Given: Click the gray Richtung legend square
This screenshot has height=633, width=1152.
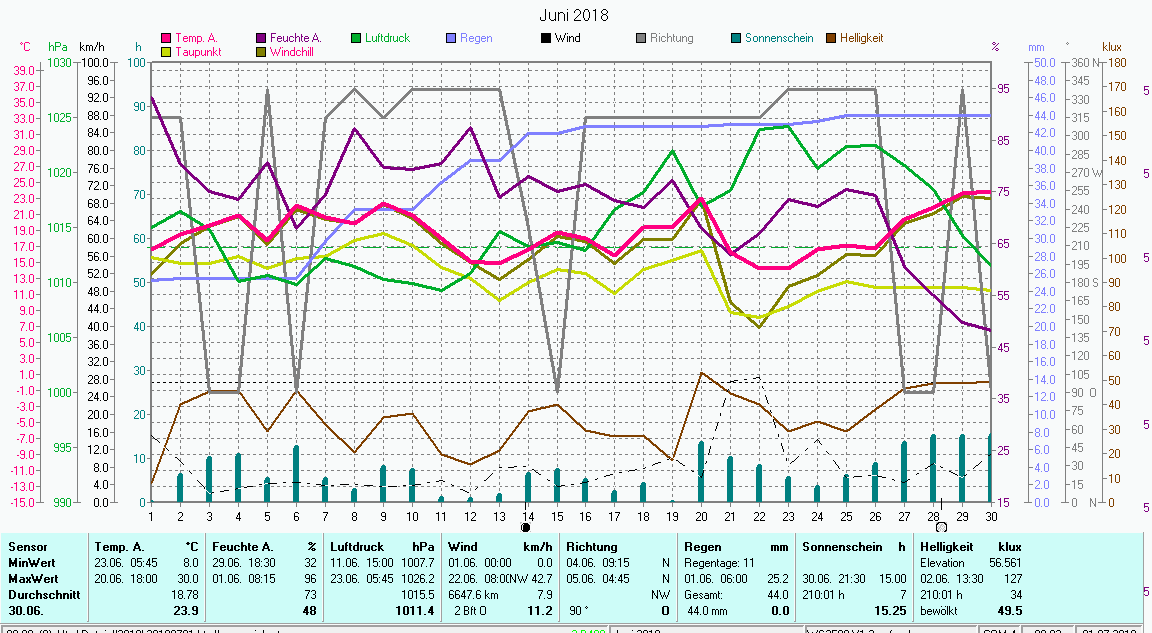Looking at the screenshot, I should point(641,38).
